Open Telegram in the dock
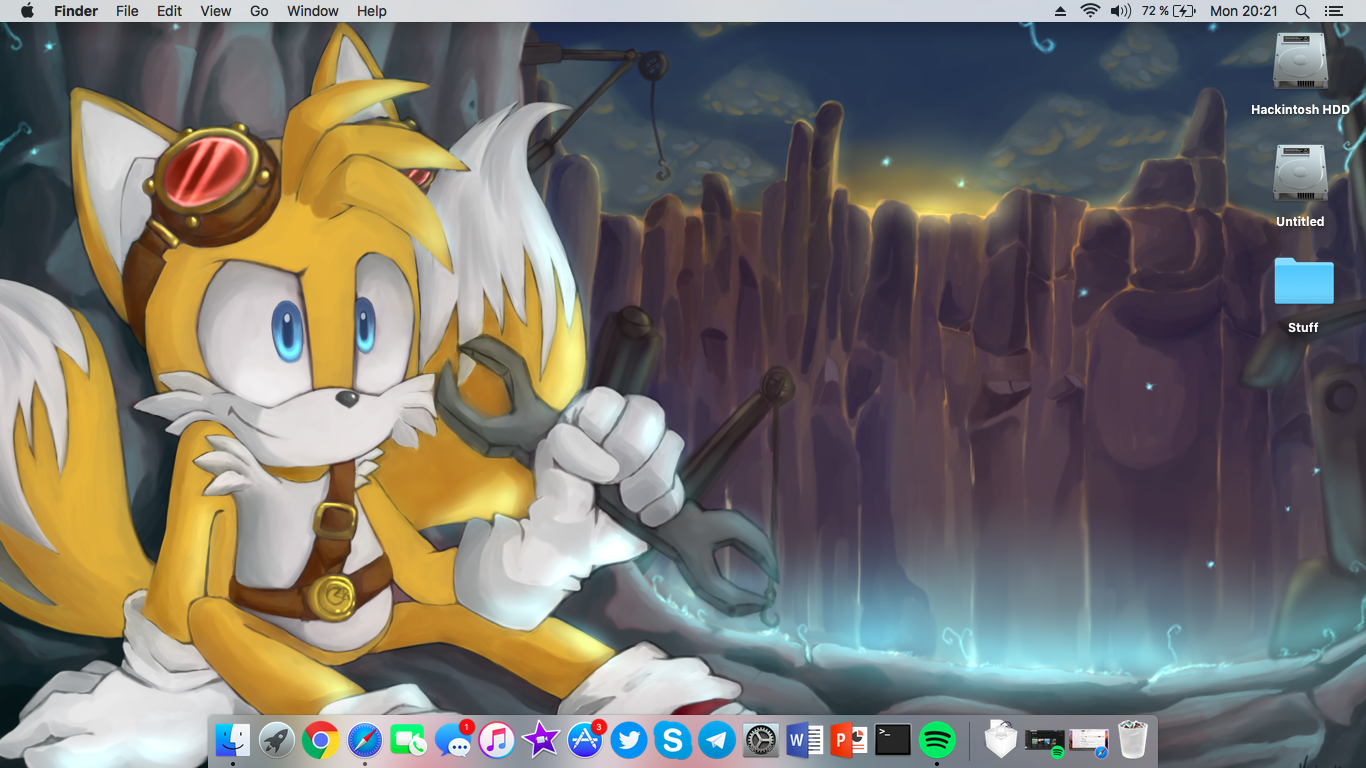 tap(717, 741)
